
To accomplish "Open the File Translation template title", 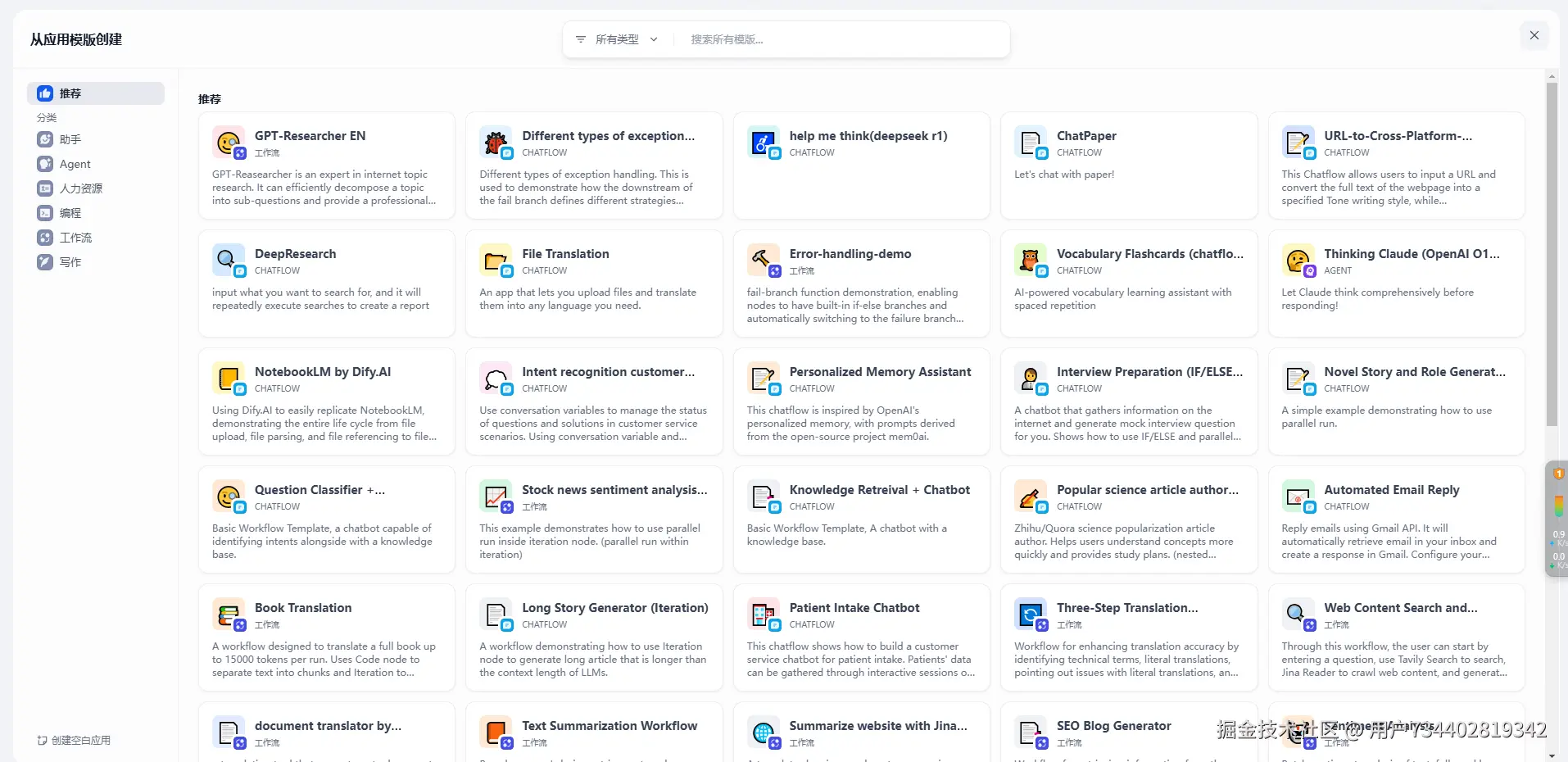I will (565, 254).
